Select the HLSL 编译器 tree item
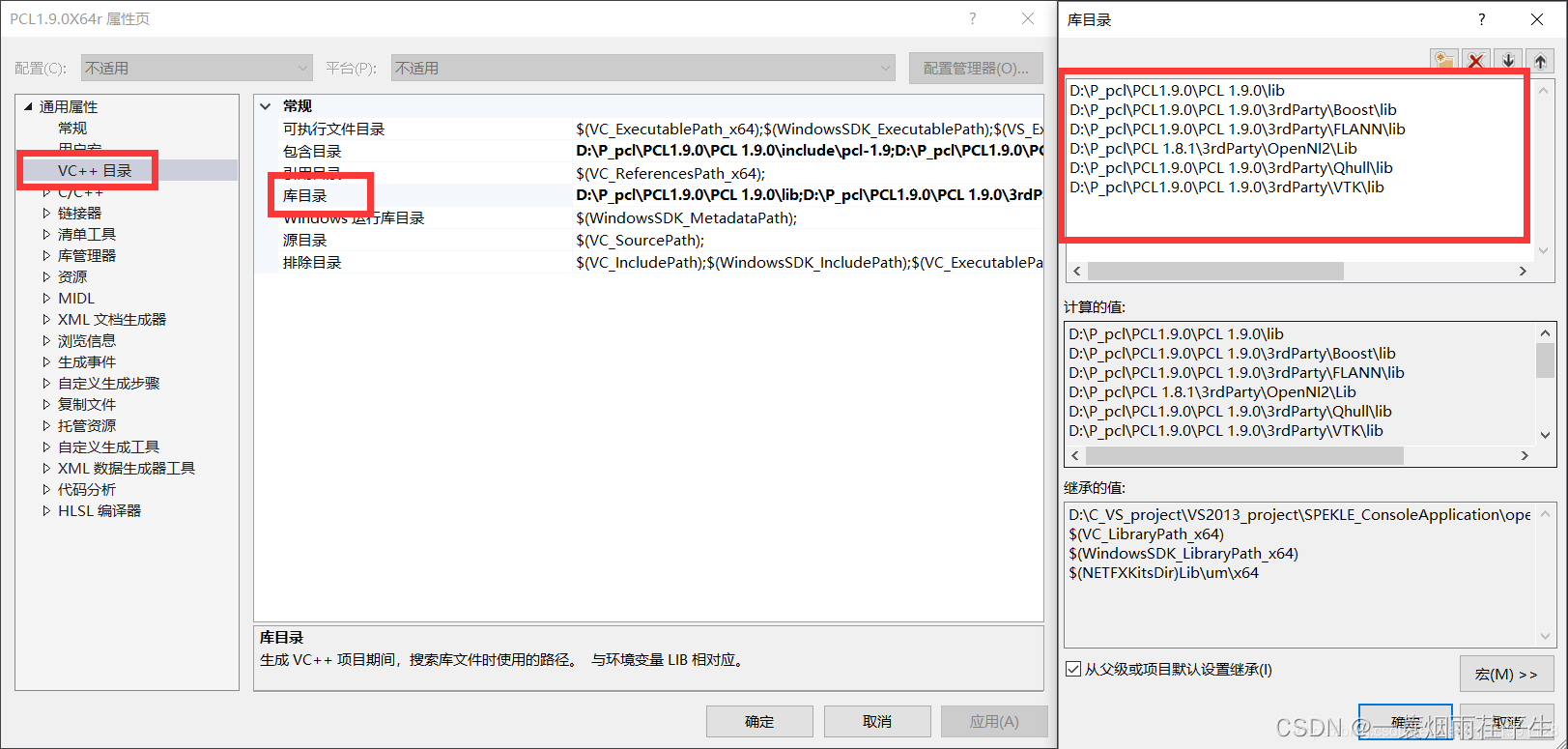The image size is (1568, 749). point(100,510)
